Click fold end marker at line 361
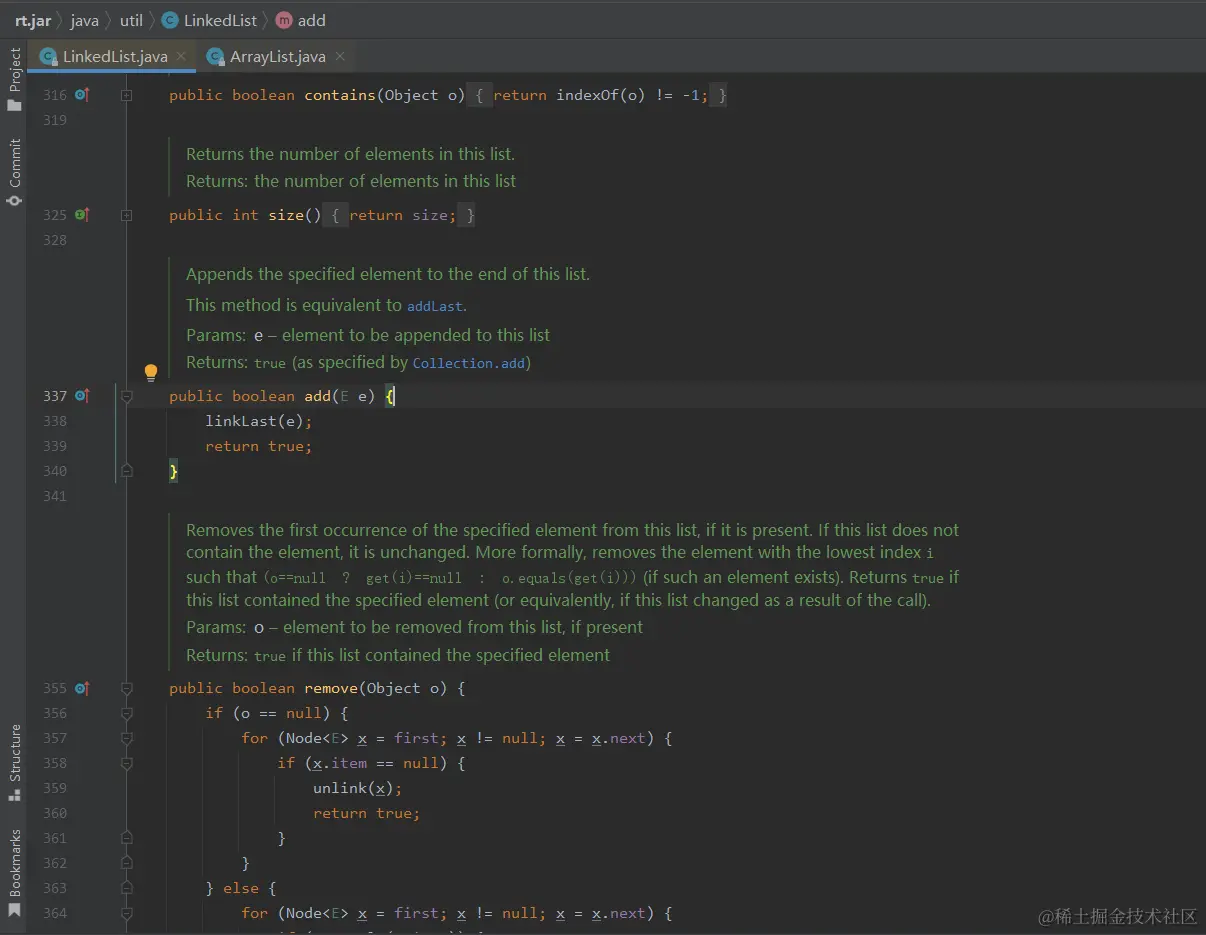The width and height of the screenshot is (1206, 935). coord(127,838)
